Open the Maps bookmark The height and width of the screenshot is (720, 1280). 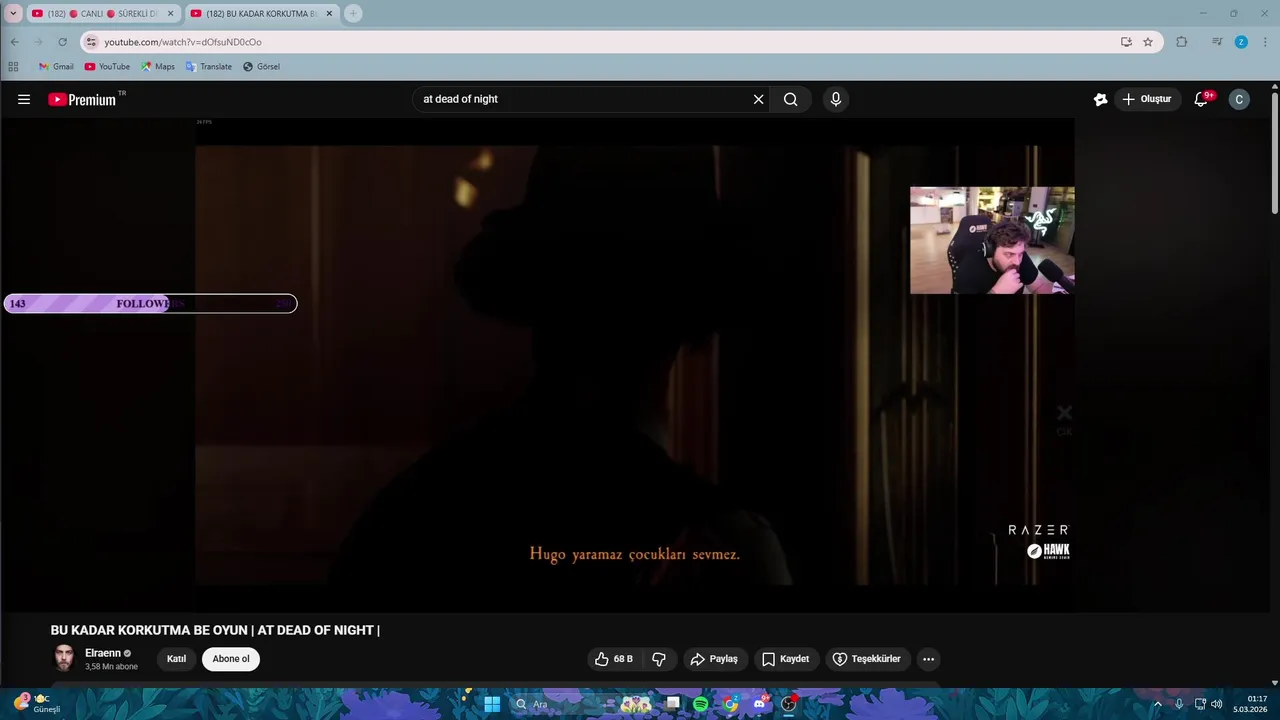pos(157,67)
